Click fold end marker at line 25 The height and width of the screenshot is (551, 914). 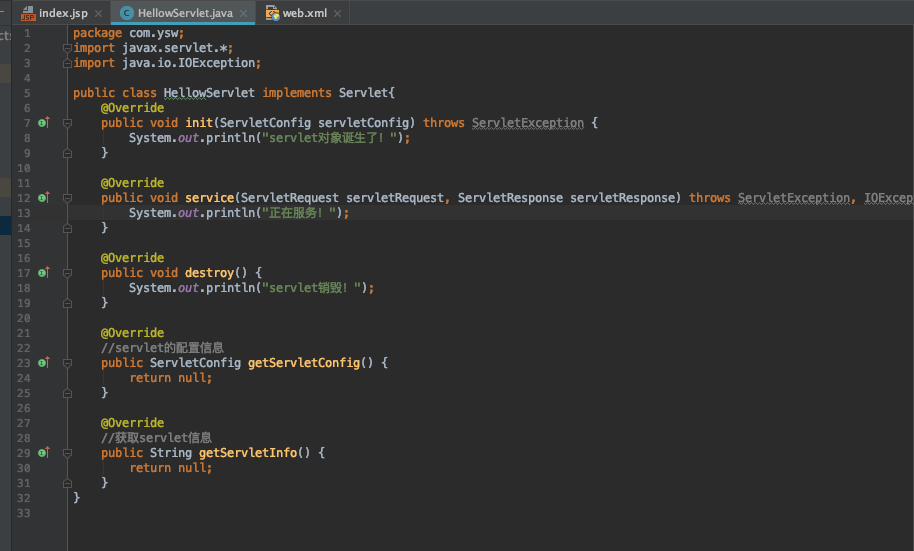pyautogui.click(x=67, y=394)
